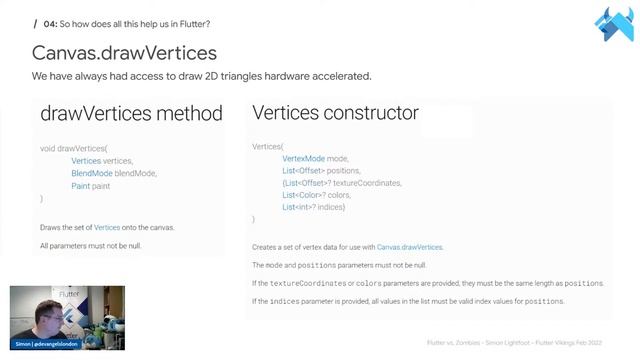Viewport: 640px width, 360px height.
Task: Follow the Canvas.drawVertices link
Action: point(409,247)
